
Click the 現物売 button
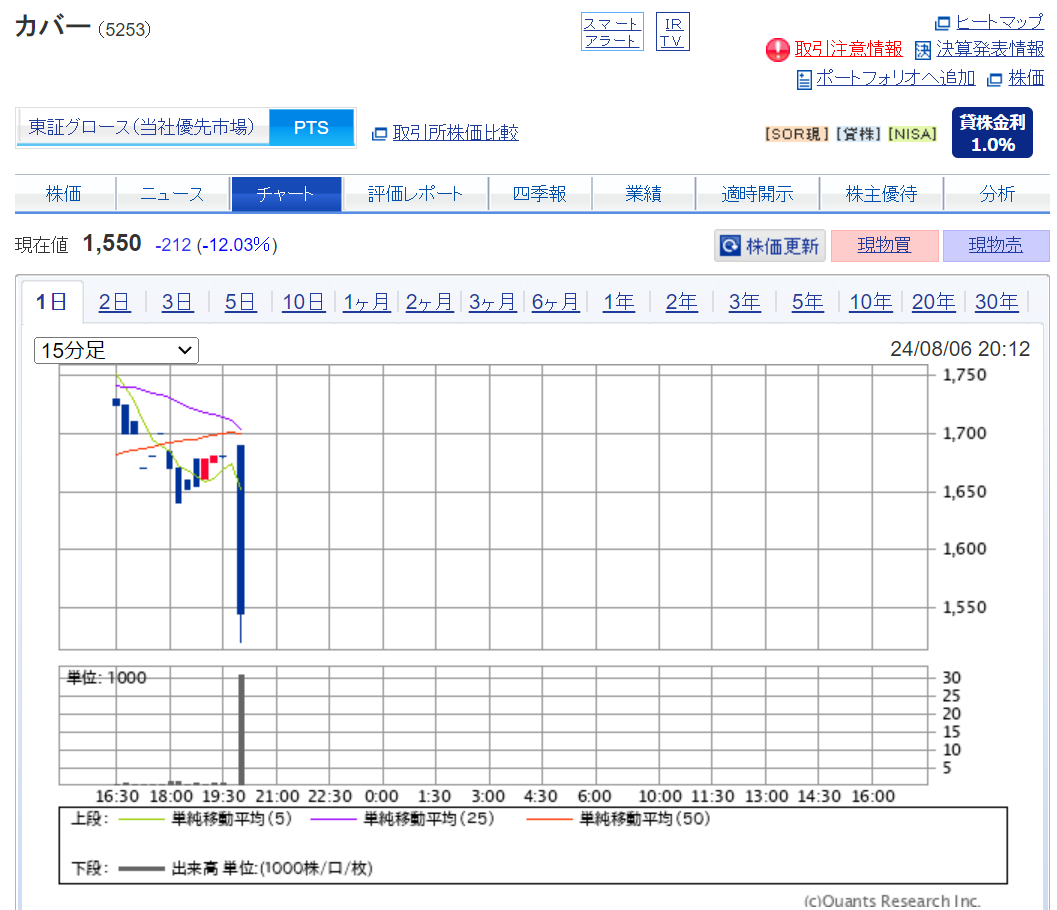tap(996, 245)
